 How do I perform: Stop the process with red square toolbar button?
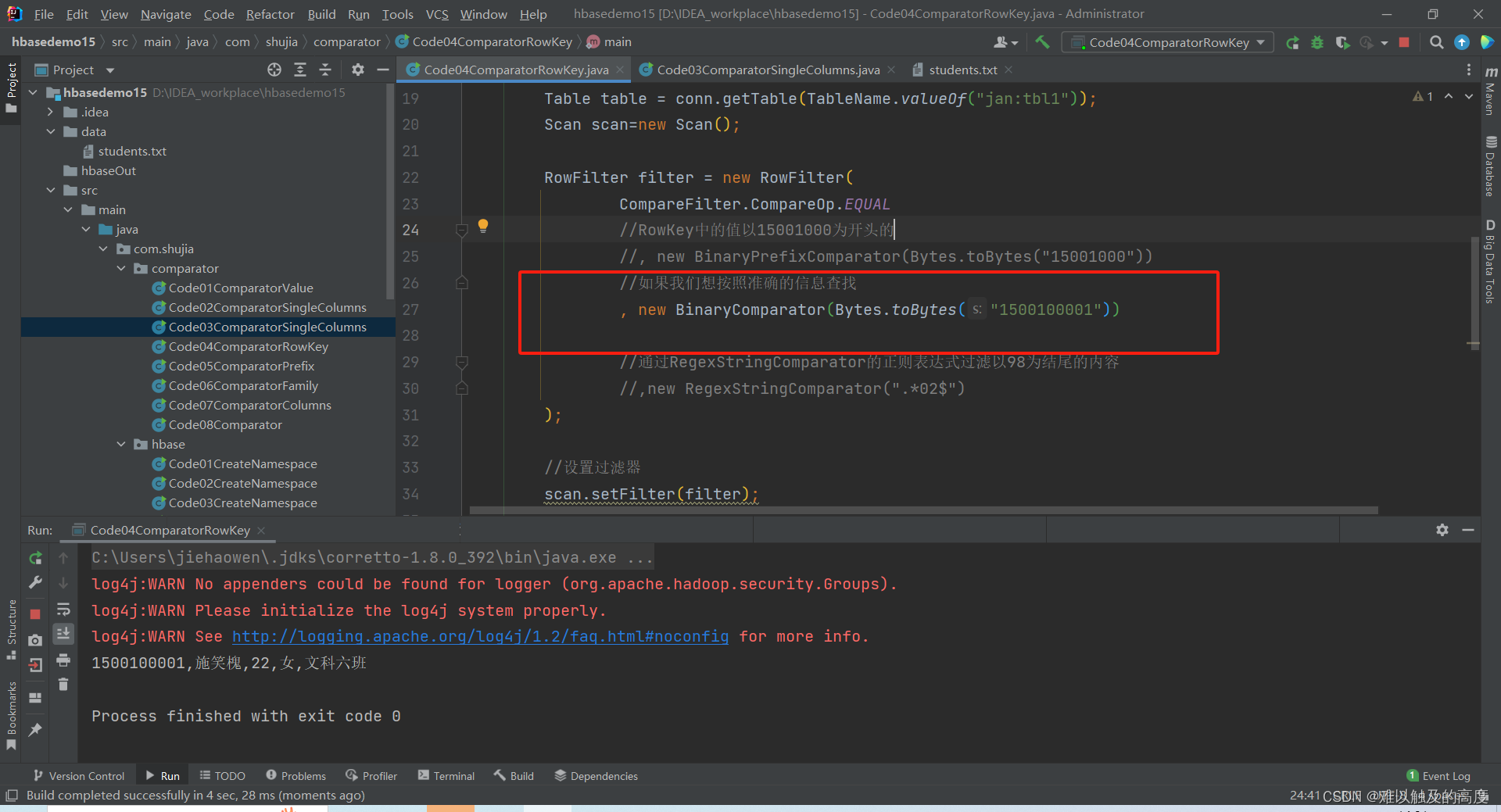[1404, 42]
